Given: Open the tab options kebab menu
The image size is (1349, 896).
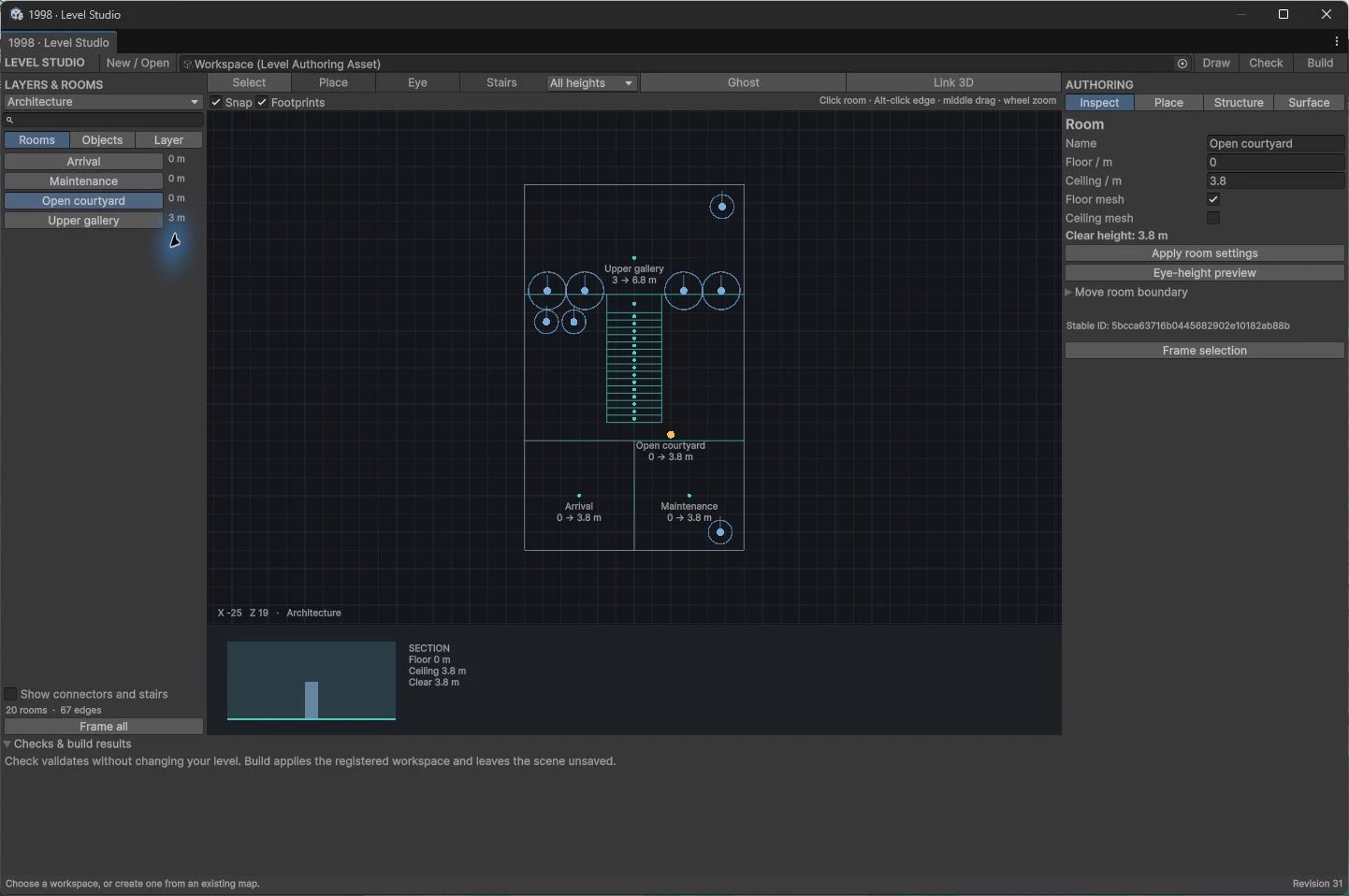Looking at the screenshot, I should [x=1336, y=42].
